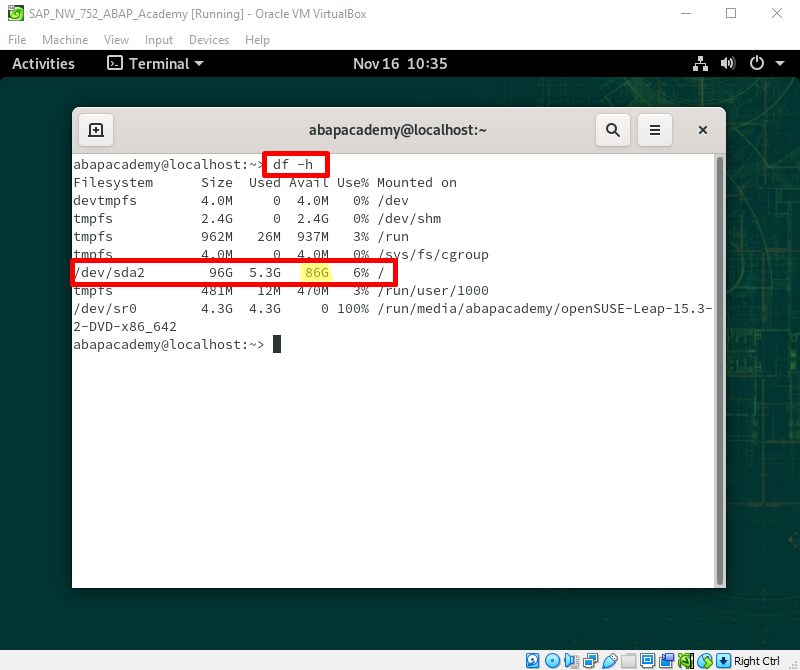Open VirtualBox Machine menu
The height and width of the screenshot is (670, 800).
(x=65, y=40)
